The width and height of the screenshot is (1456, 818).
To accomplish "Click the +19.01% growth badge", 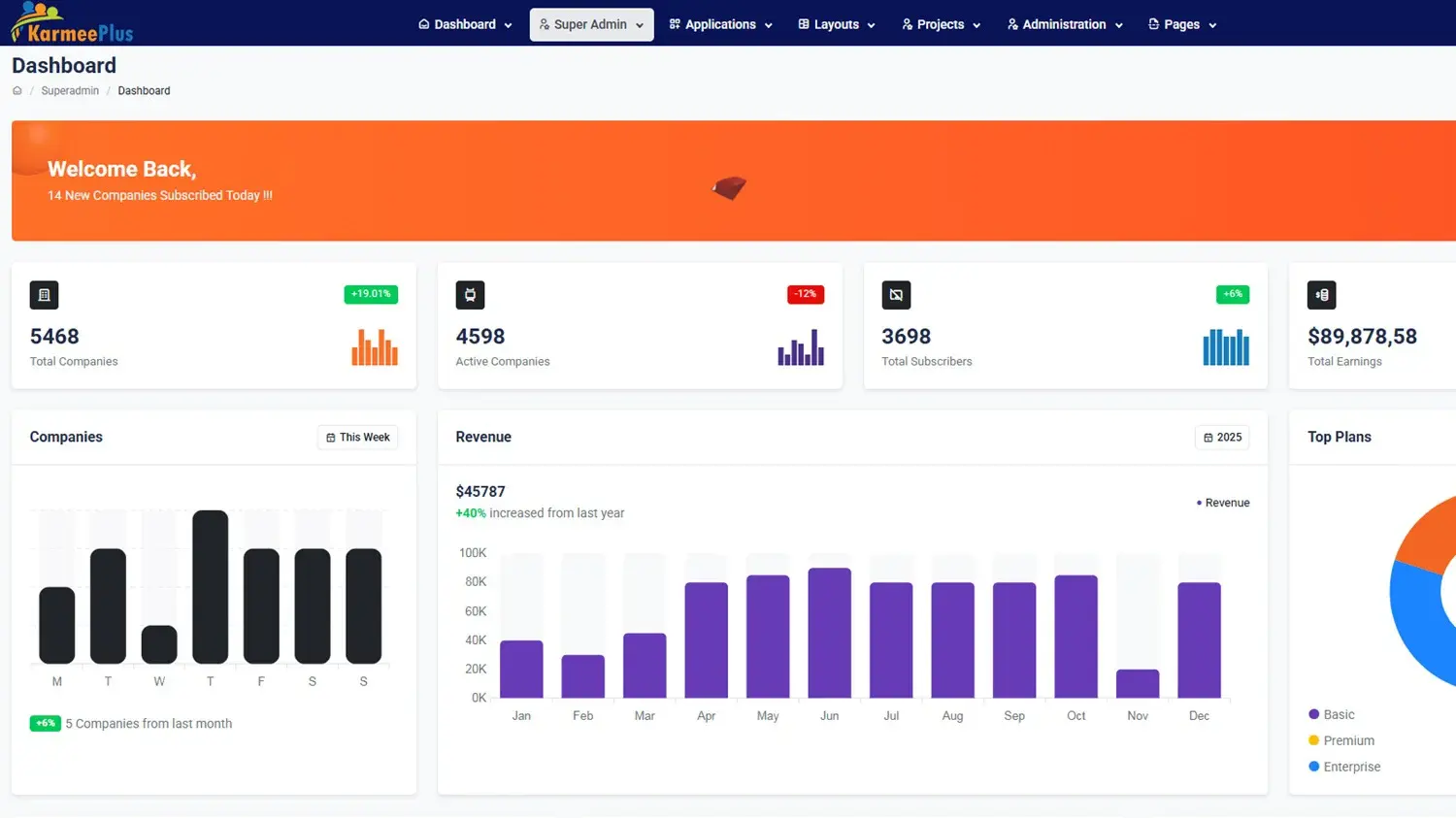I will pos(371,294).
